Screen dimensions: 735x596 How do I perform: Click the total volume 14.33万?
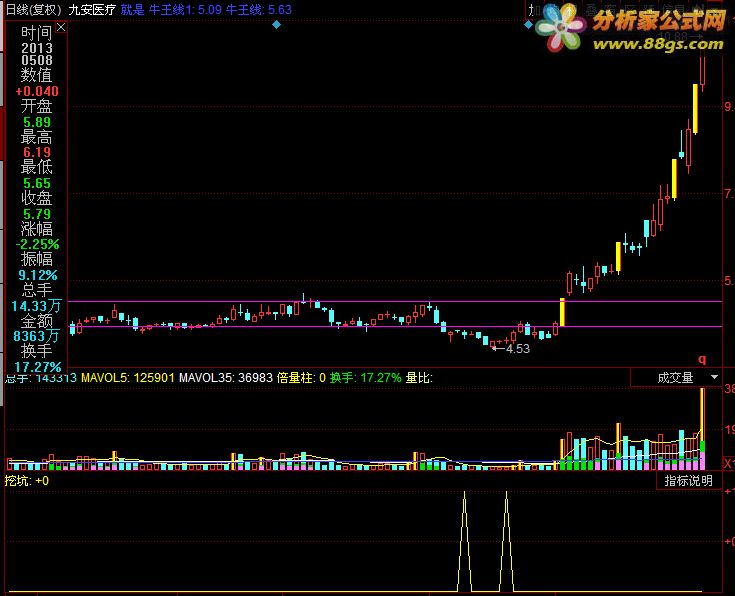pos(36,306)
